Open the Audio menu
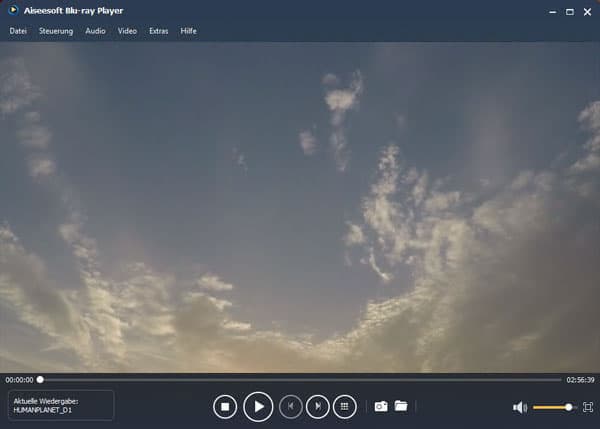 [95, 31]
